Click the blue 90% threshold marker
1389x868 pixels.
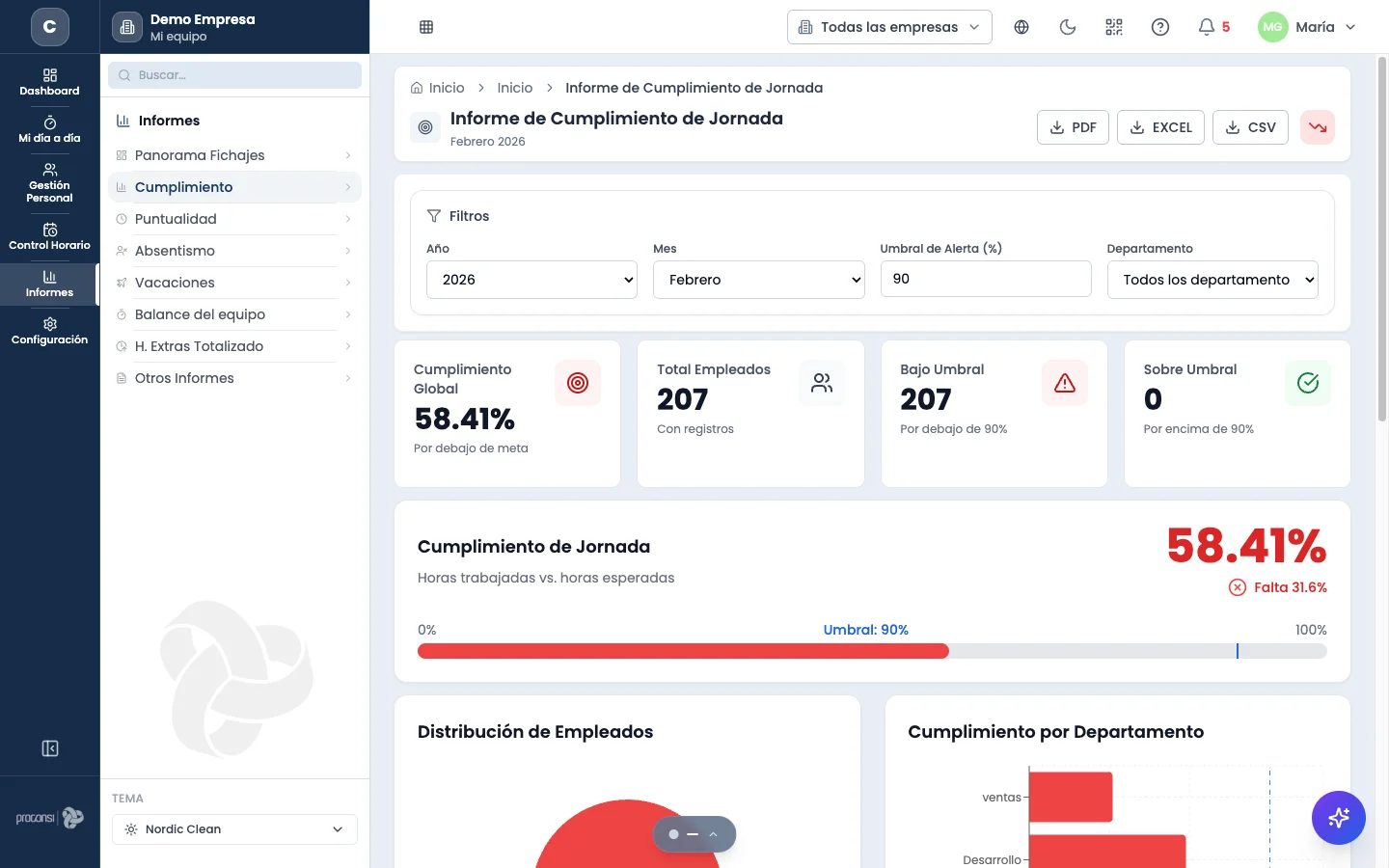coord(1237,651)
